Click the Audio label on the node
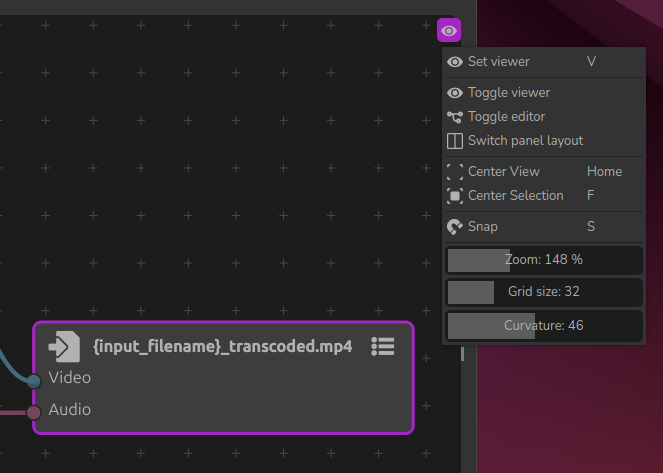The width and height of the screenshot is (663, 473). click(x=70, y=410)
